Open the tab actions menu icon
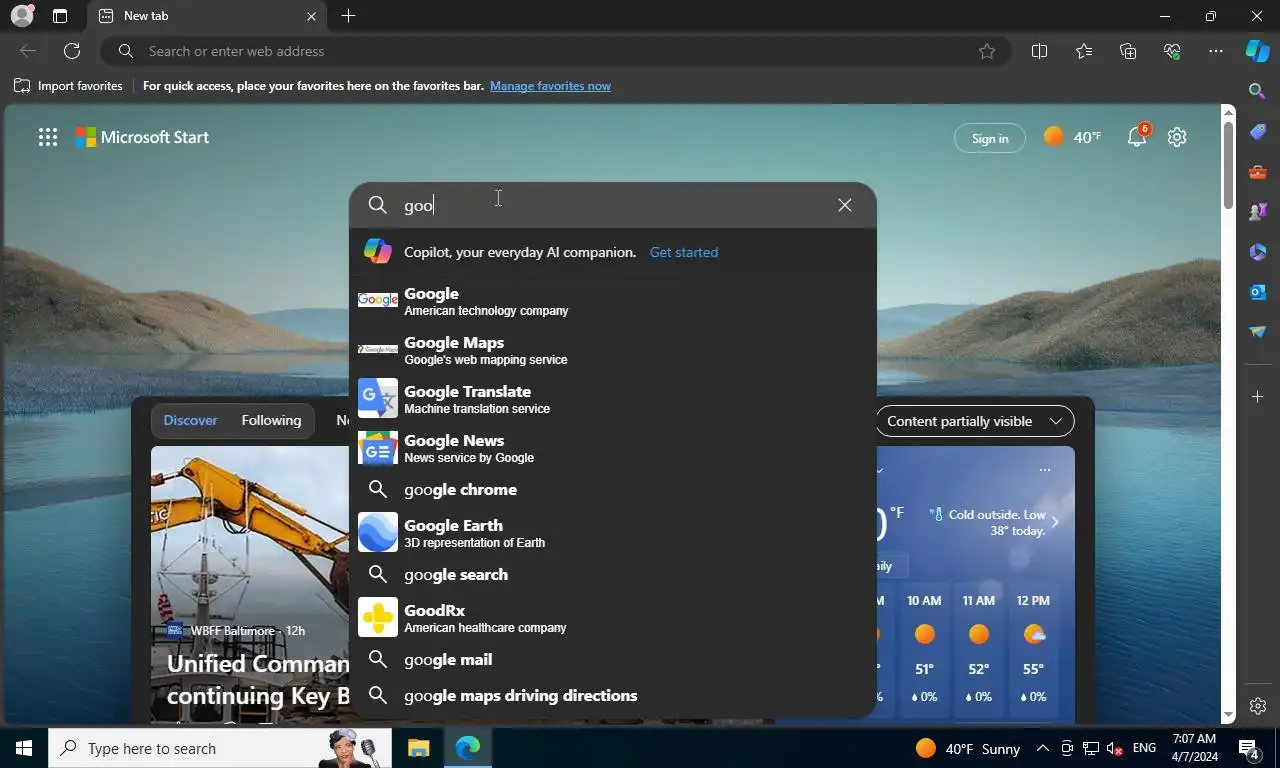Screen dimensions: 1280x768 (x=60, y=16)
